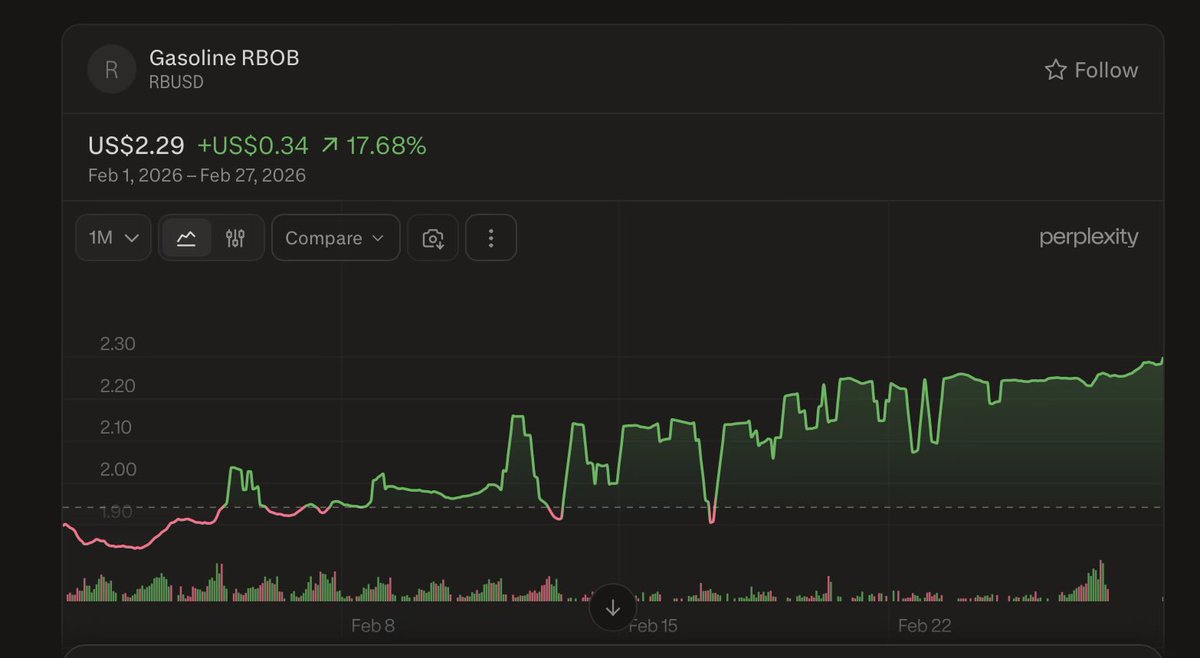Image resolution: width=1200 pixels, height=658 pixels.
Task: Click the Feb 22 axis label
Action: pyautogui.click(x=925, y=626)
